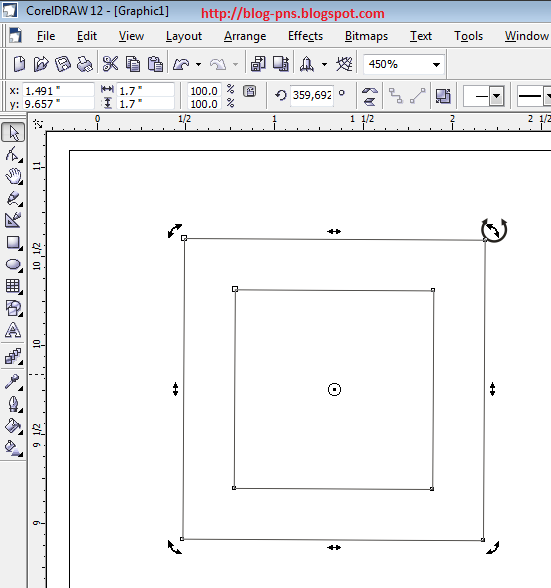The height and width of the screenshot is (588, 551).
Task: Click the blog-pns.blogspot.com link
Action: pyautogui.click(x=293, y=14)
